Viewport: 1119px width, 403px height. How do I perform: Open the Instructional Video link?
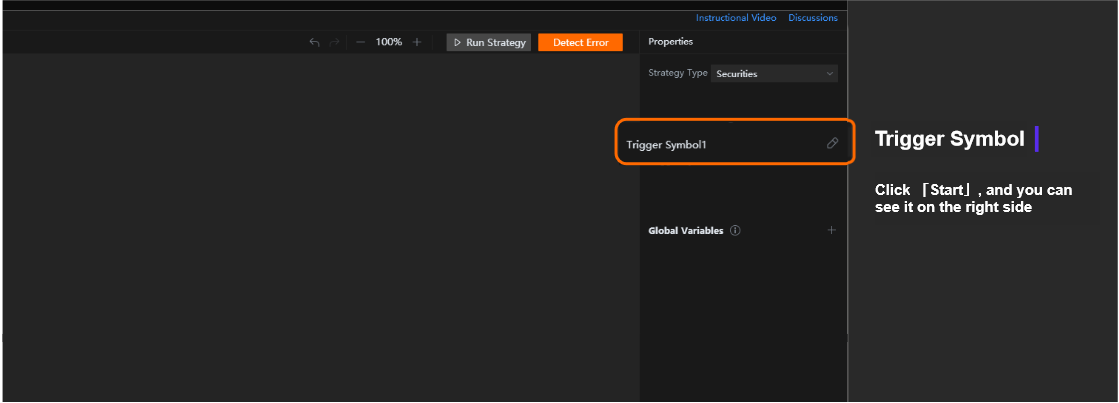click(x=736, y=18)
